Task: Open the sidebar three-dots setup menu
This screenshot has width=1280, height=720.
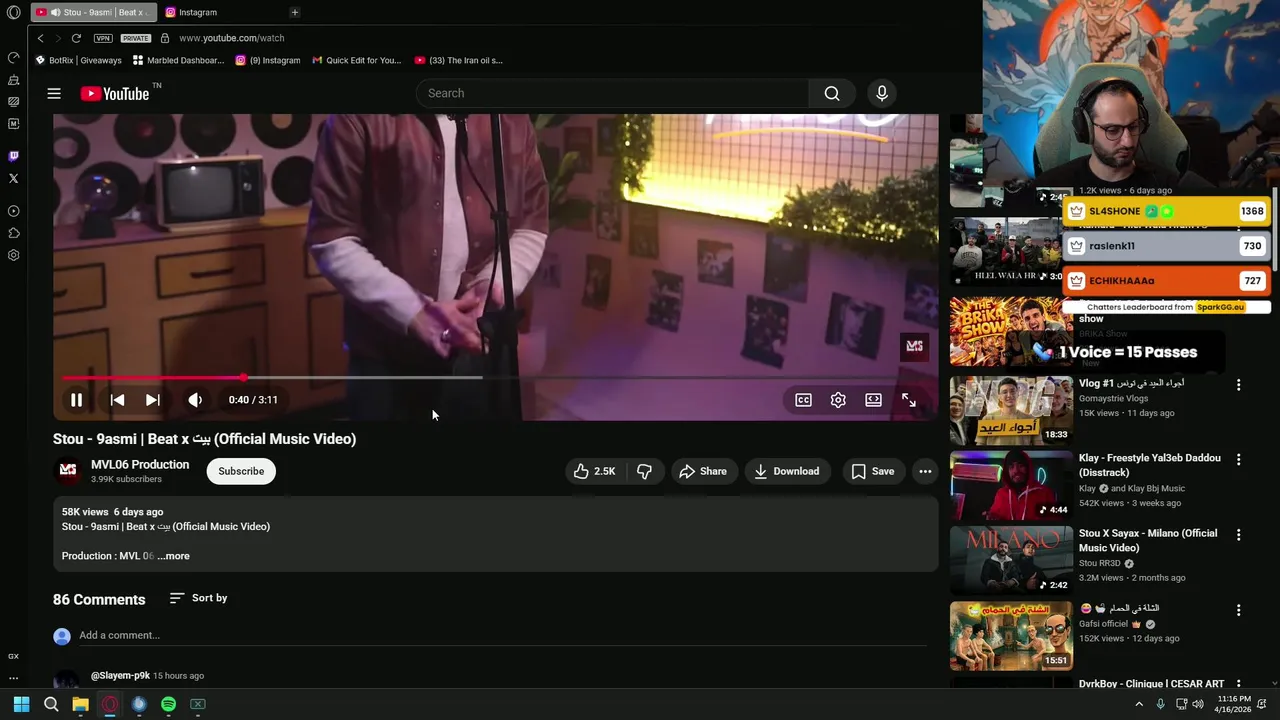Action: point(13,678)
